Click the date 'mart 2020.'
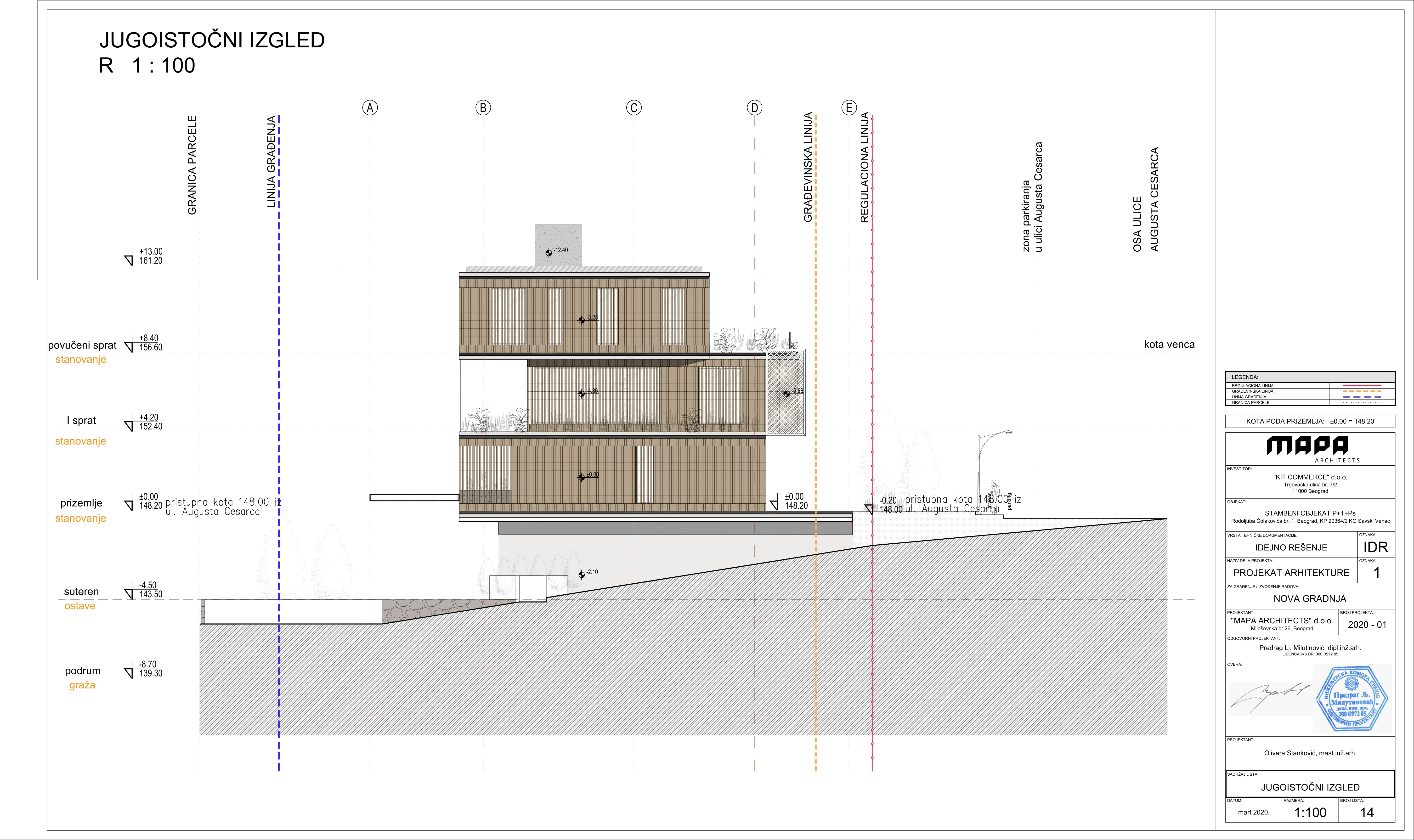The image size is (1414, 840). tap(1253, 812)
